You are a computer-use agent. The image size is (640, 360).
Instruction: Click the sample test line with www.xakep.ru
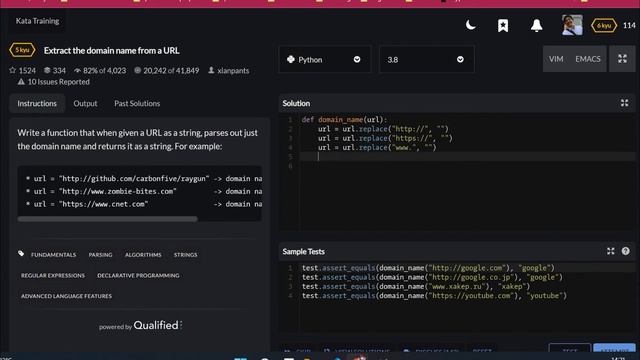(416, 287)
